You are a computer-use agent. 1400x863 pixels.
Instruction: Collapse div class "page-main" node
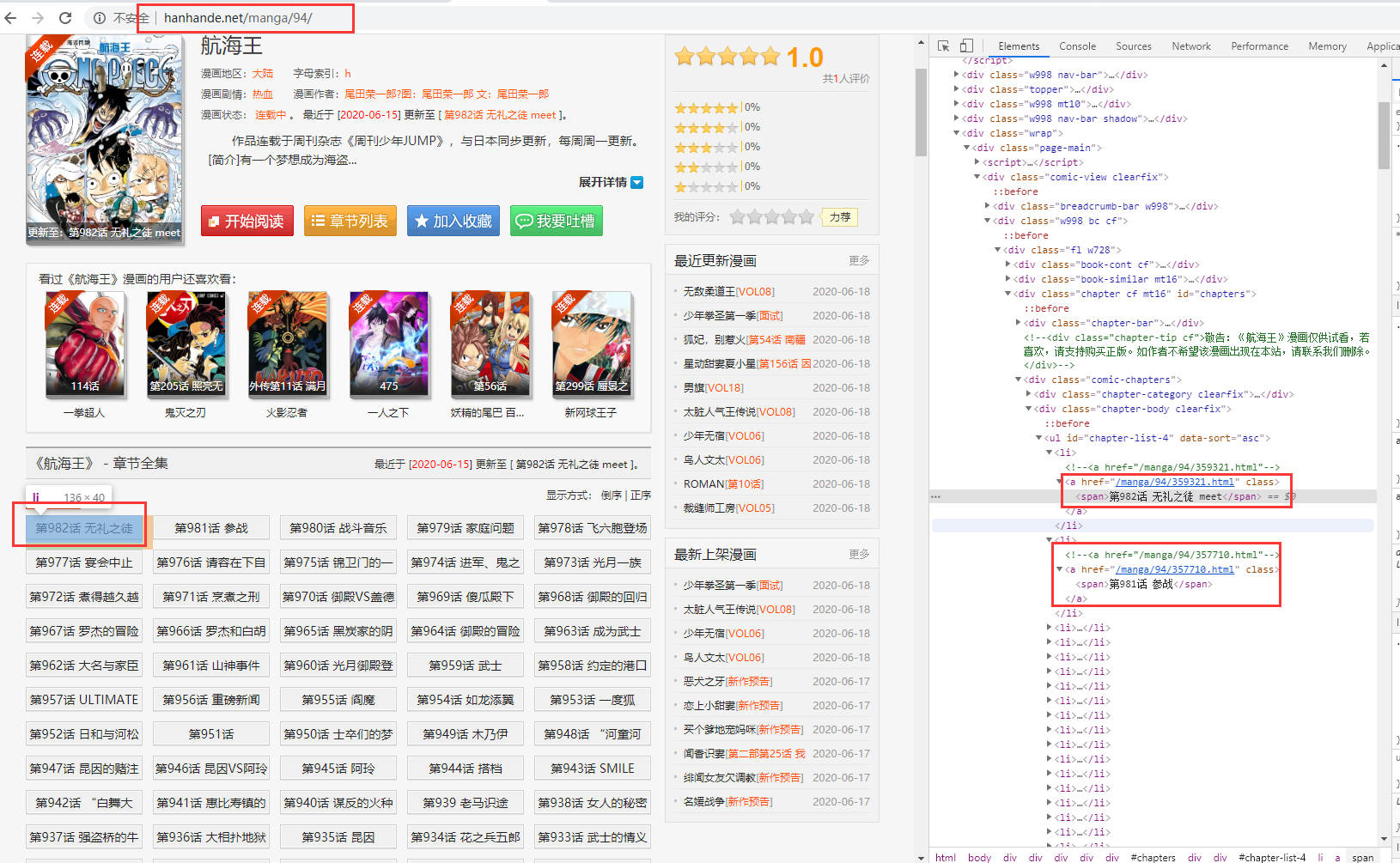pos(967,148)
